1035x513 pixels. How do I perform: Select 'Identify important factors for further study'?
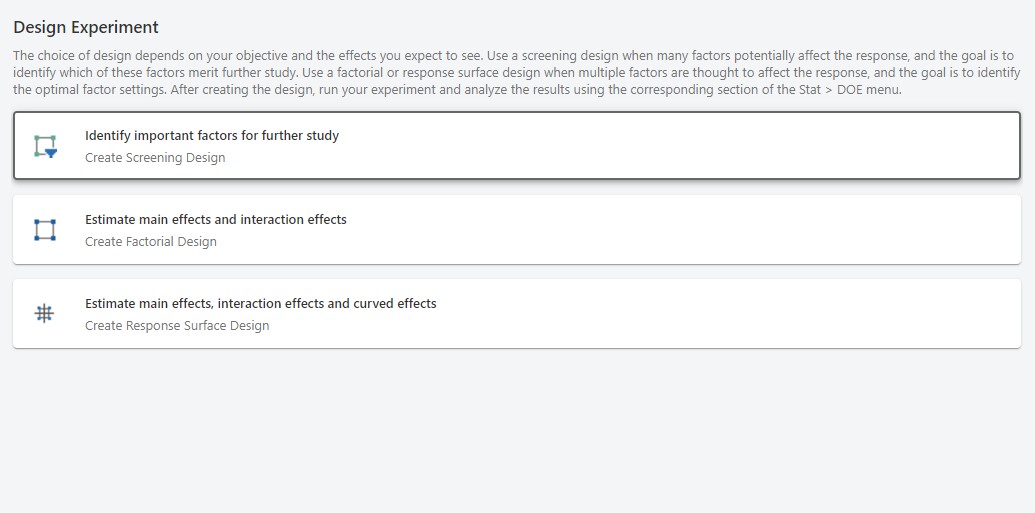click(212, 135)
